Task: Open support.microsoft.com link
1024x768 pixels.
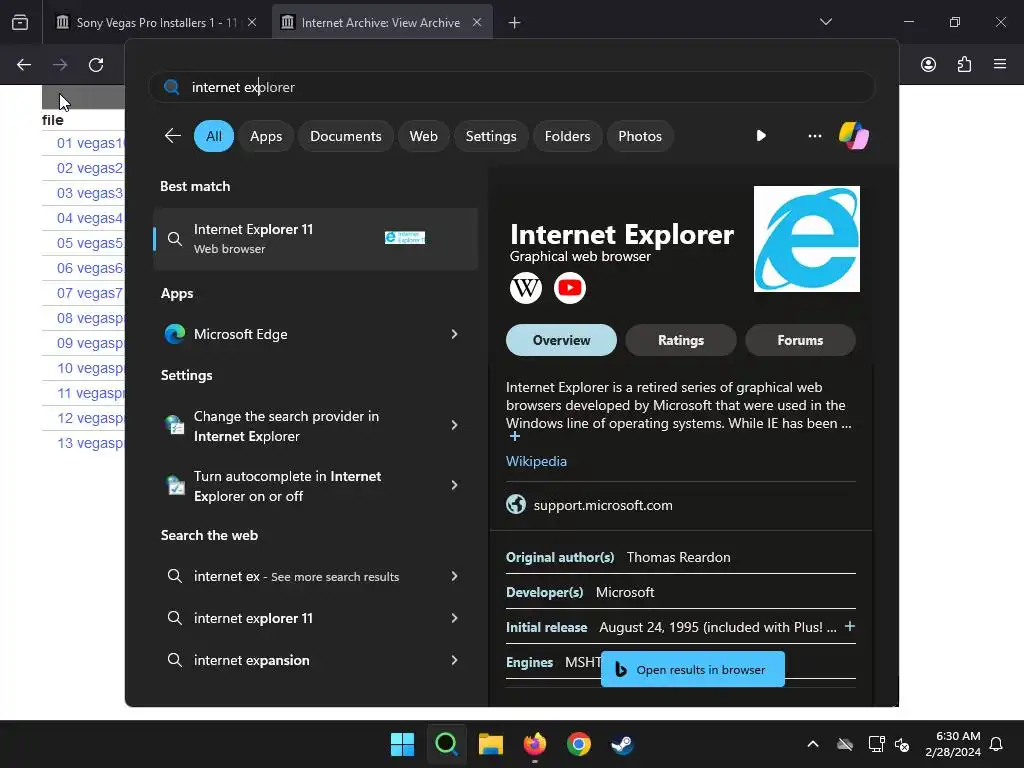Action: 603,505
